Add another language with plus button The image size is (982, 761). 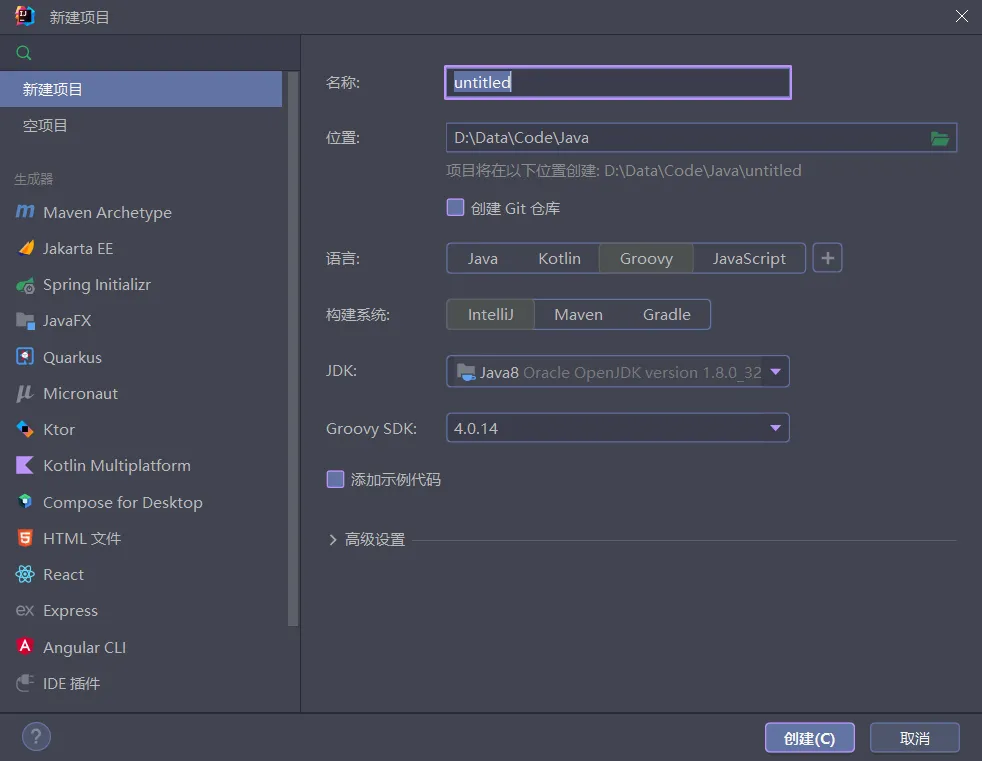pyautogui.click(x=827, y=258)
